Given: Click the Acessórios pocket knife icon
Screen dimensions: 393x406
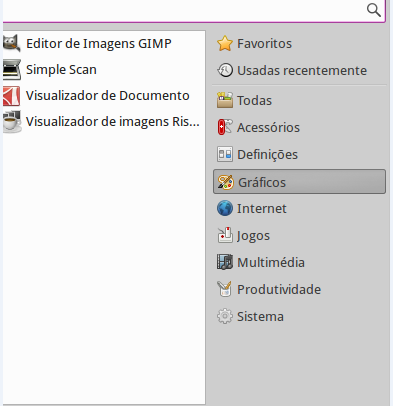Looking at the screenshot, I should coord(225,127).
